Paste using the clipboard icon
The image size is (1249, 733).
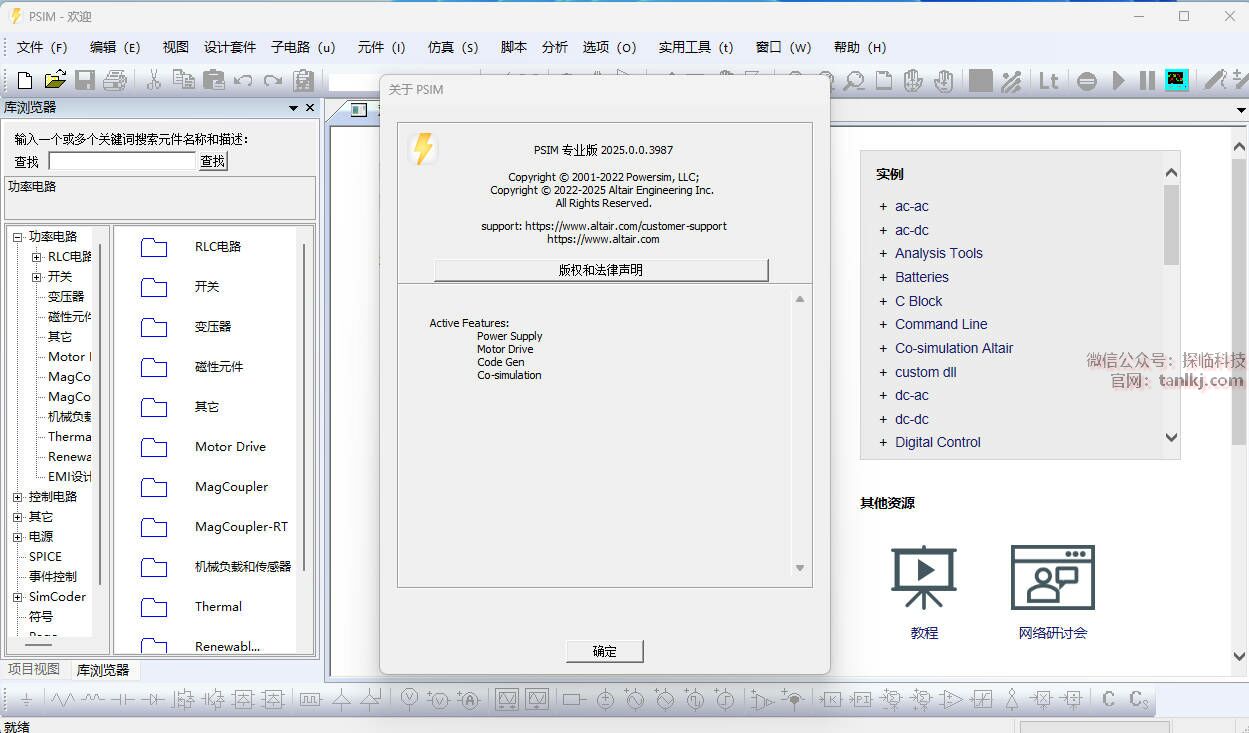pyautogui.click(x=213, y=80)
